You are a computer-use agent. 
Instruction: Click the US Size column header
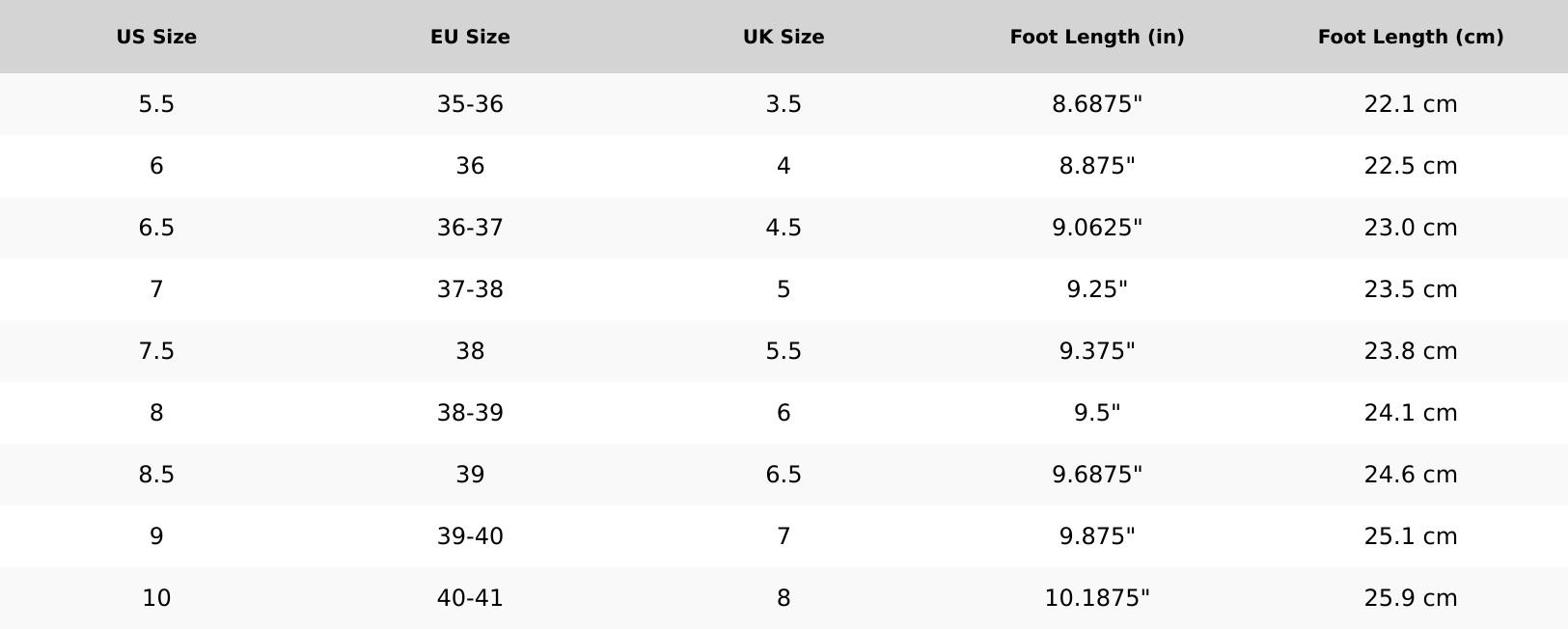click(x=156, y=37)
